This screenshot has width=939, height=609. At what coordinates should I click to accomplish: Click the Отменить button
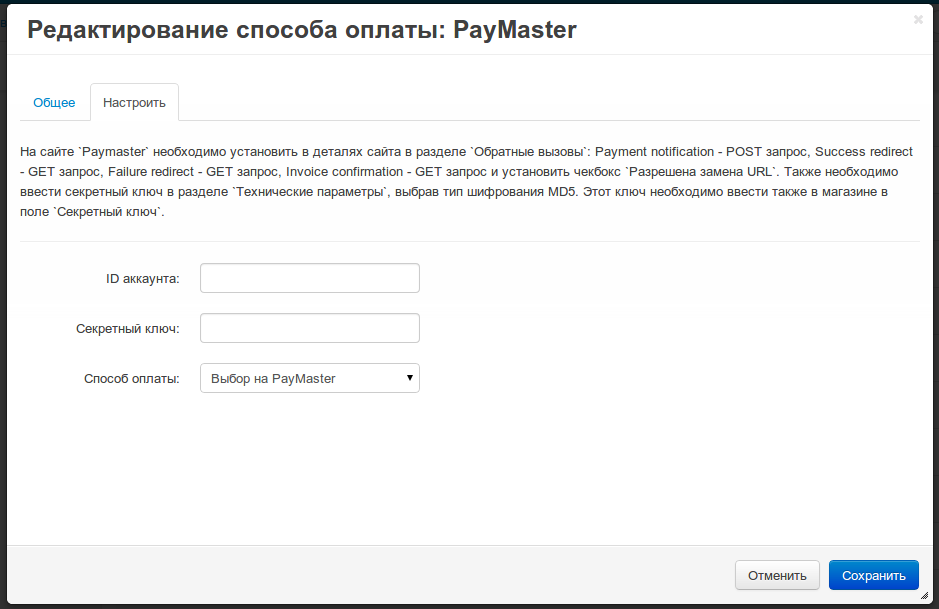[x=777, y=575]
